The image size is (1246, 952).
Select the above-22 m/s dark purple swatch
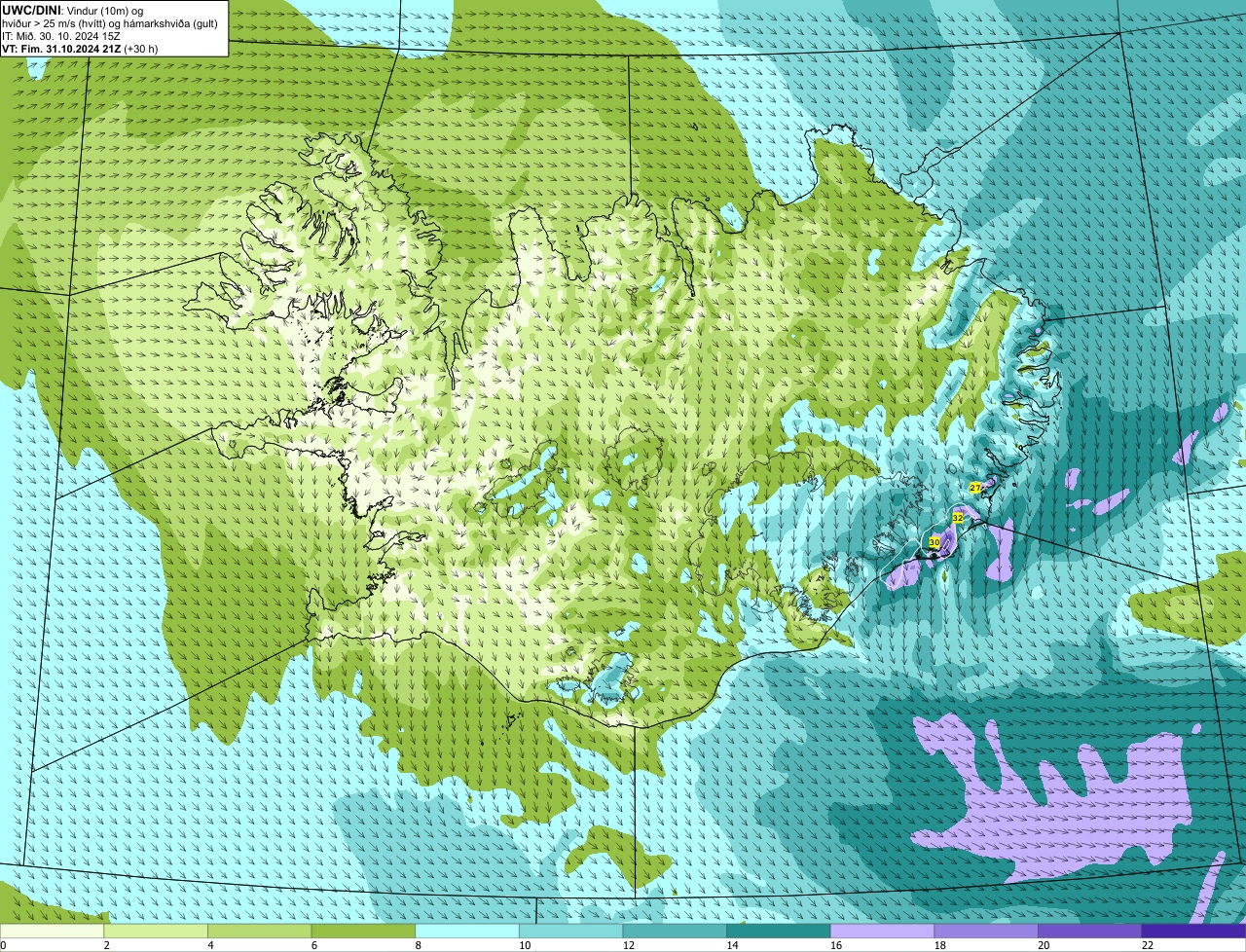pos(1194,931)
